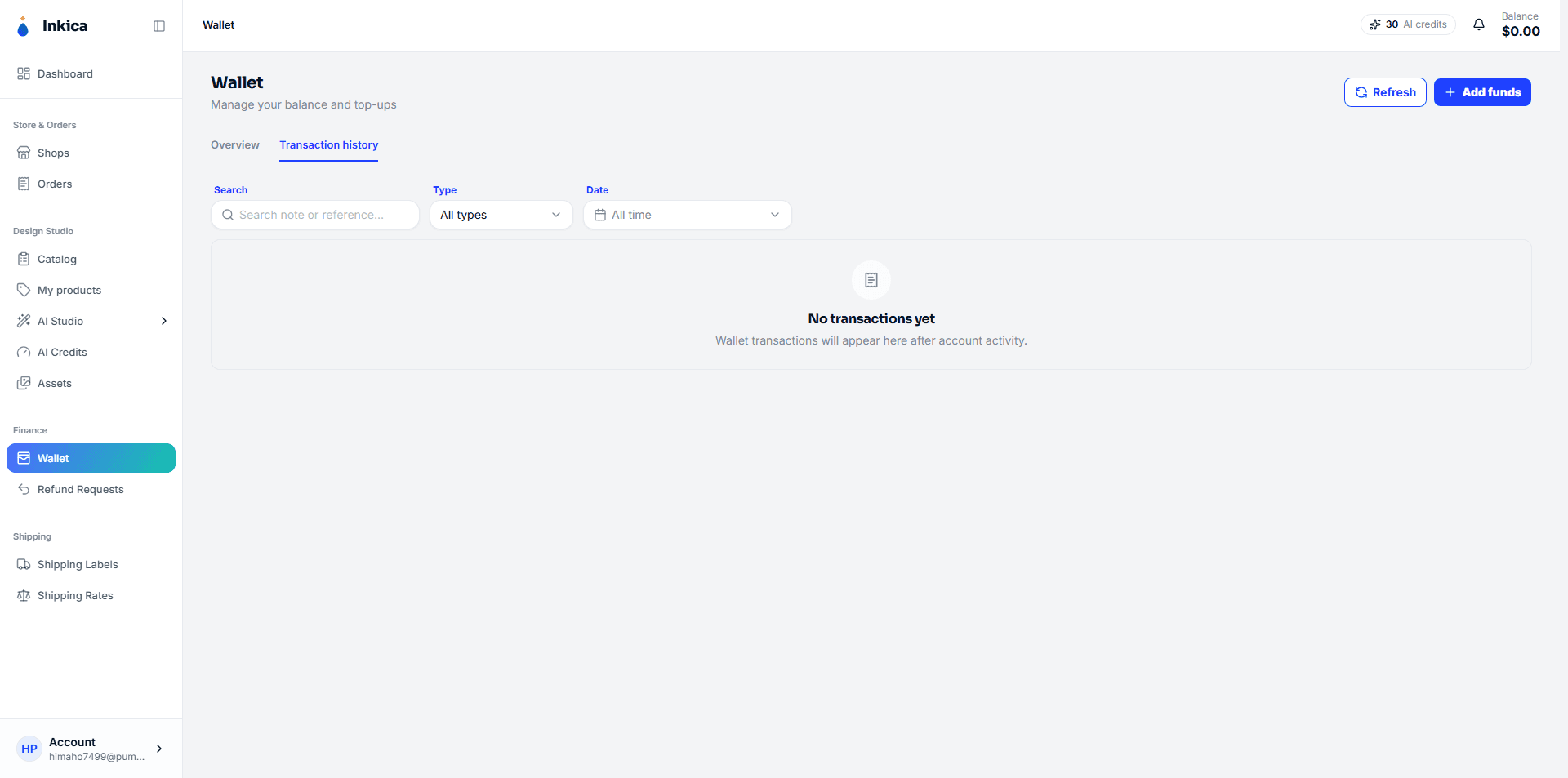
Task: Click the Assets image icon
Action: pyautogui.click(x=24, y=383)
